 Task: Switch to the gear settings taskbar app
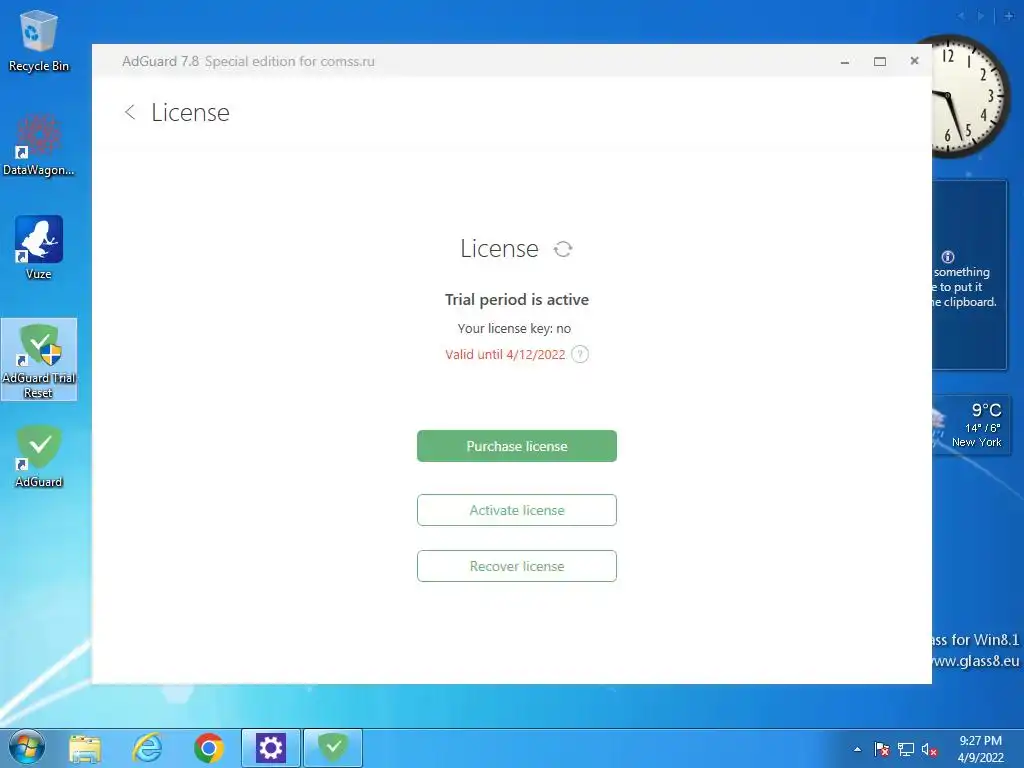pos(270,748)
